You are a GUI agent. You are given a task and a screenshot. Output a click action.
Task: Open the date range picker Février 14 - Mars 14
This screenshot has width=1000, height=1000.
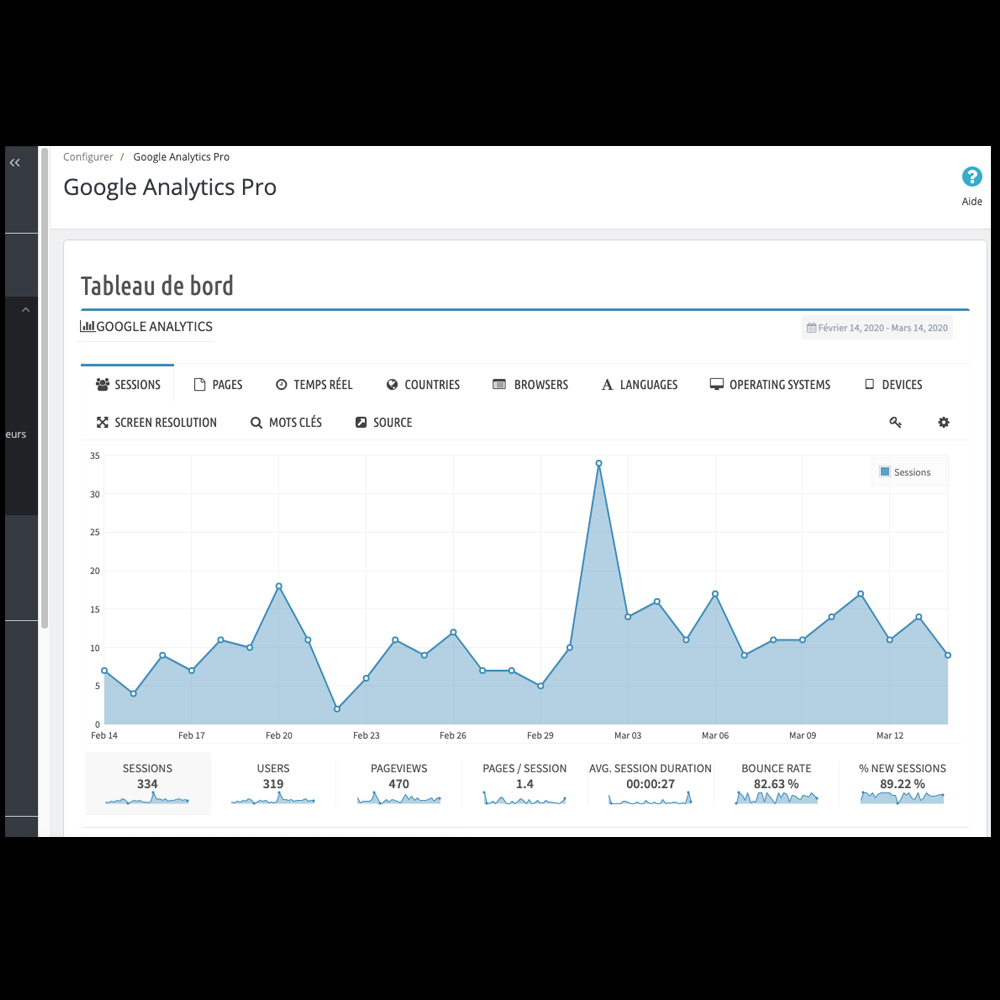(877, 328)
